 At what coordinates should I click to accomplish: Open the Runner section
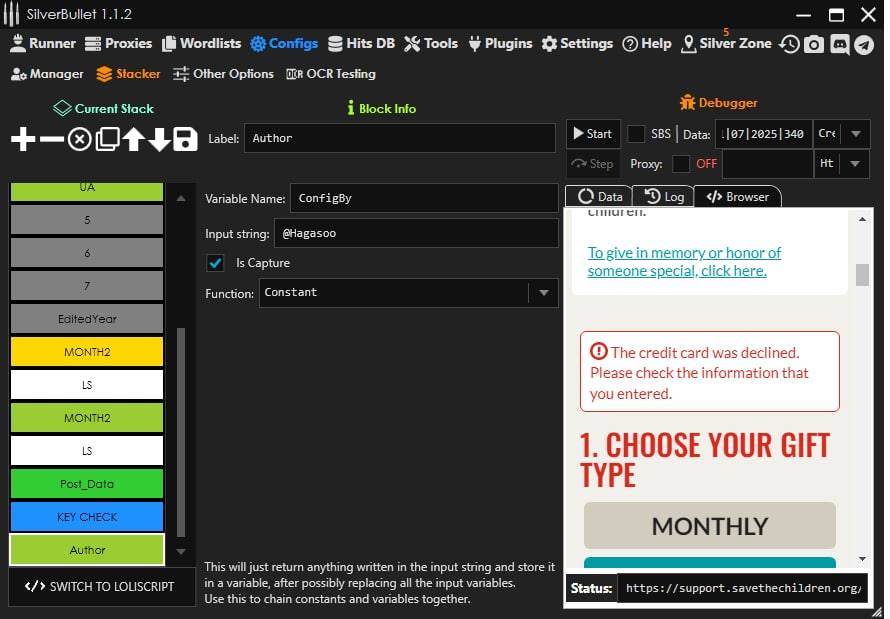tap(43, 43)
